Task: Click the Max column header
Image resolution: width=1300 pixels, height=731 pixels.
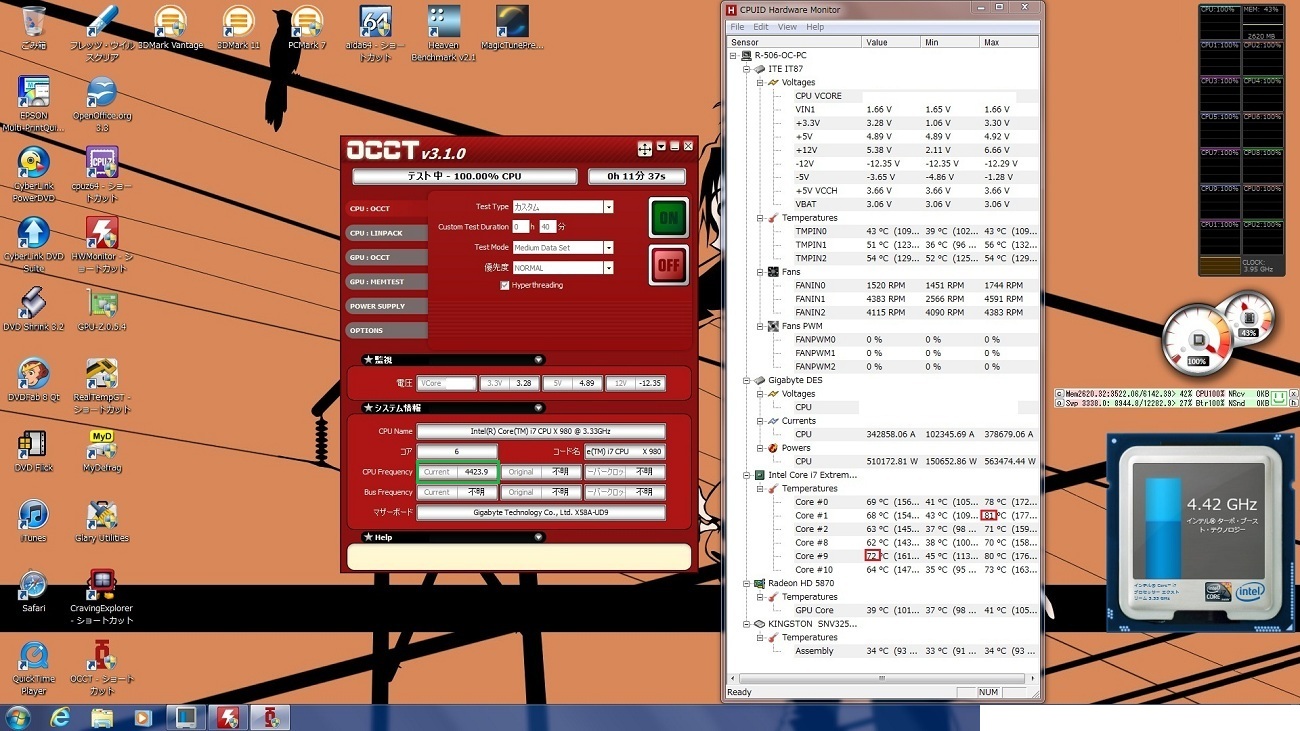Action: [x=1009, y=42]
